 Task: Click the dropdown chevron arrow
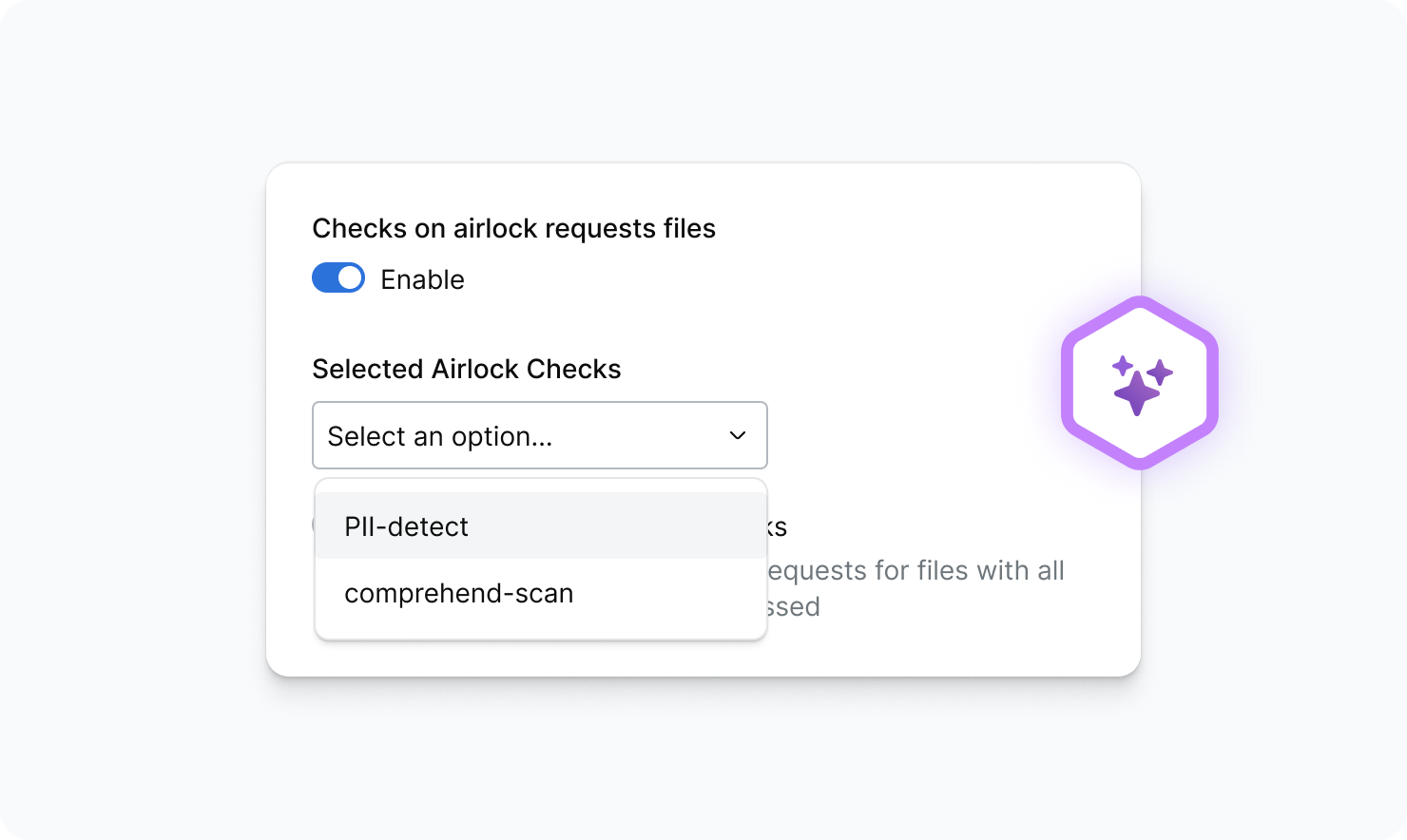pos(738,435)
